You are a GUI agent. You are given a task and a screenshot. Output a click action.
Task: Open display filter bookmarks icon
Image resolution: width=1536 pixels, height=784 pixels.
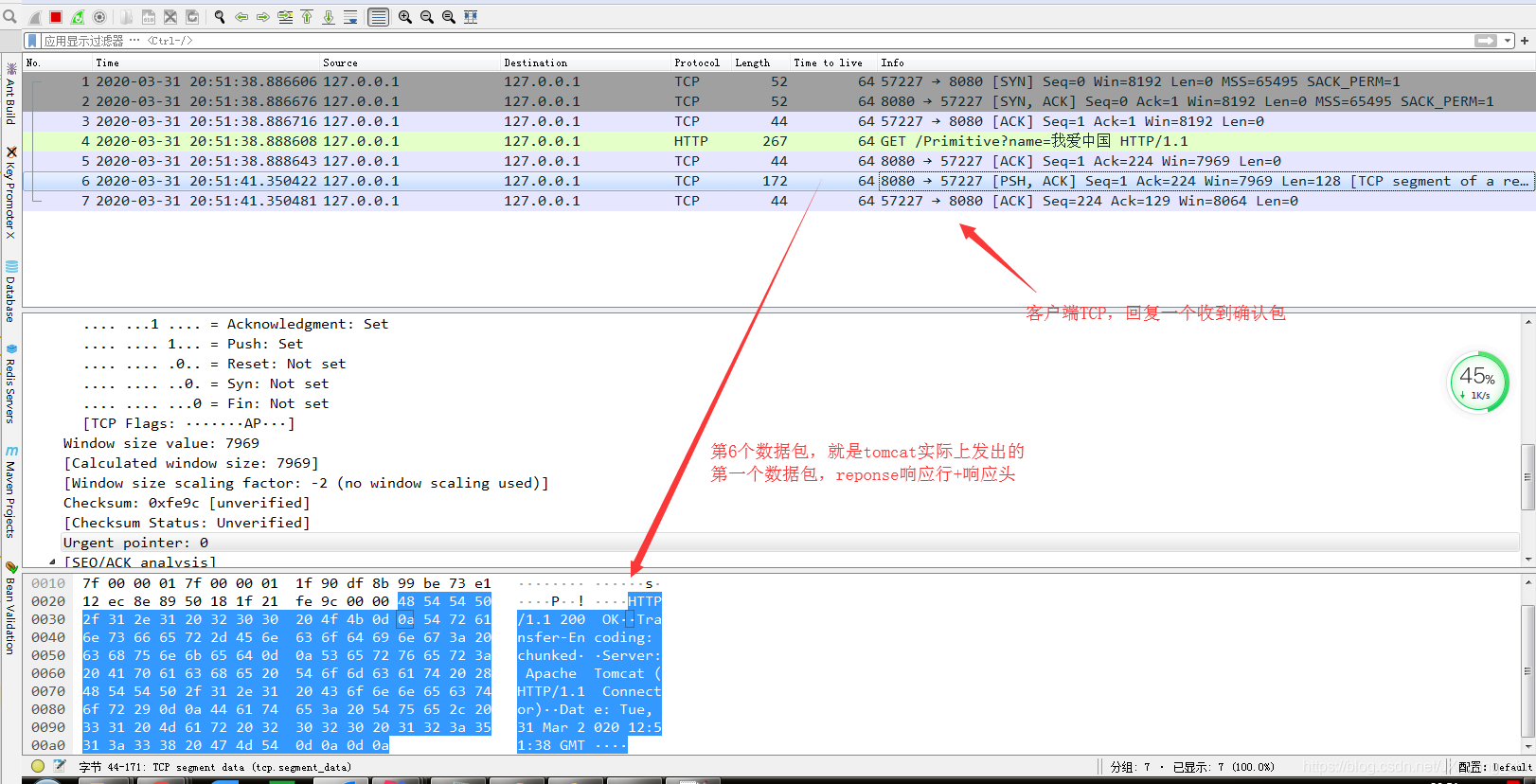click(x=33, y=41)
